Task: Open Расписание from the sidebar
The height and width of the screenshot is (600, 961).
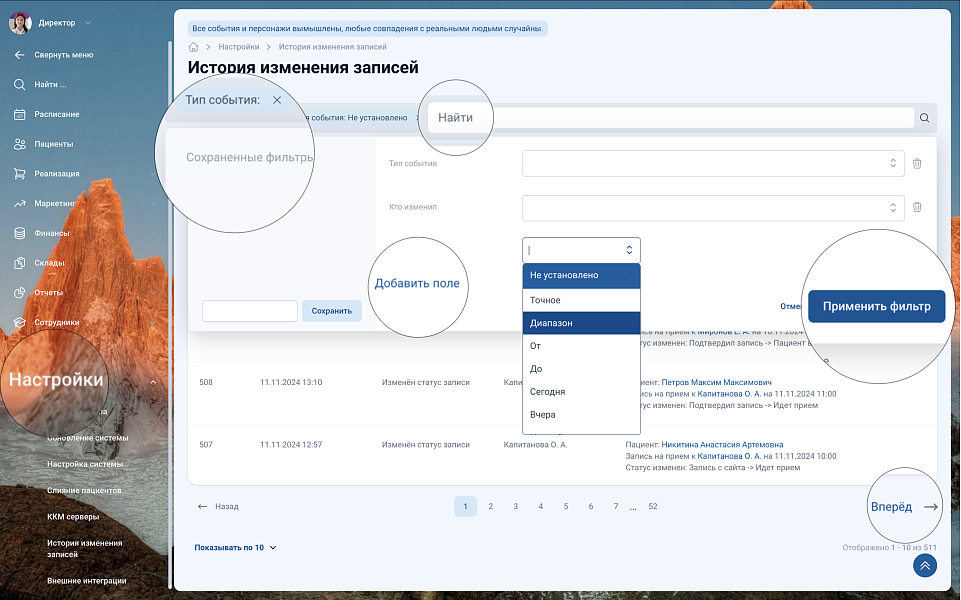Action: coord(56,114)
